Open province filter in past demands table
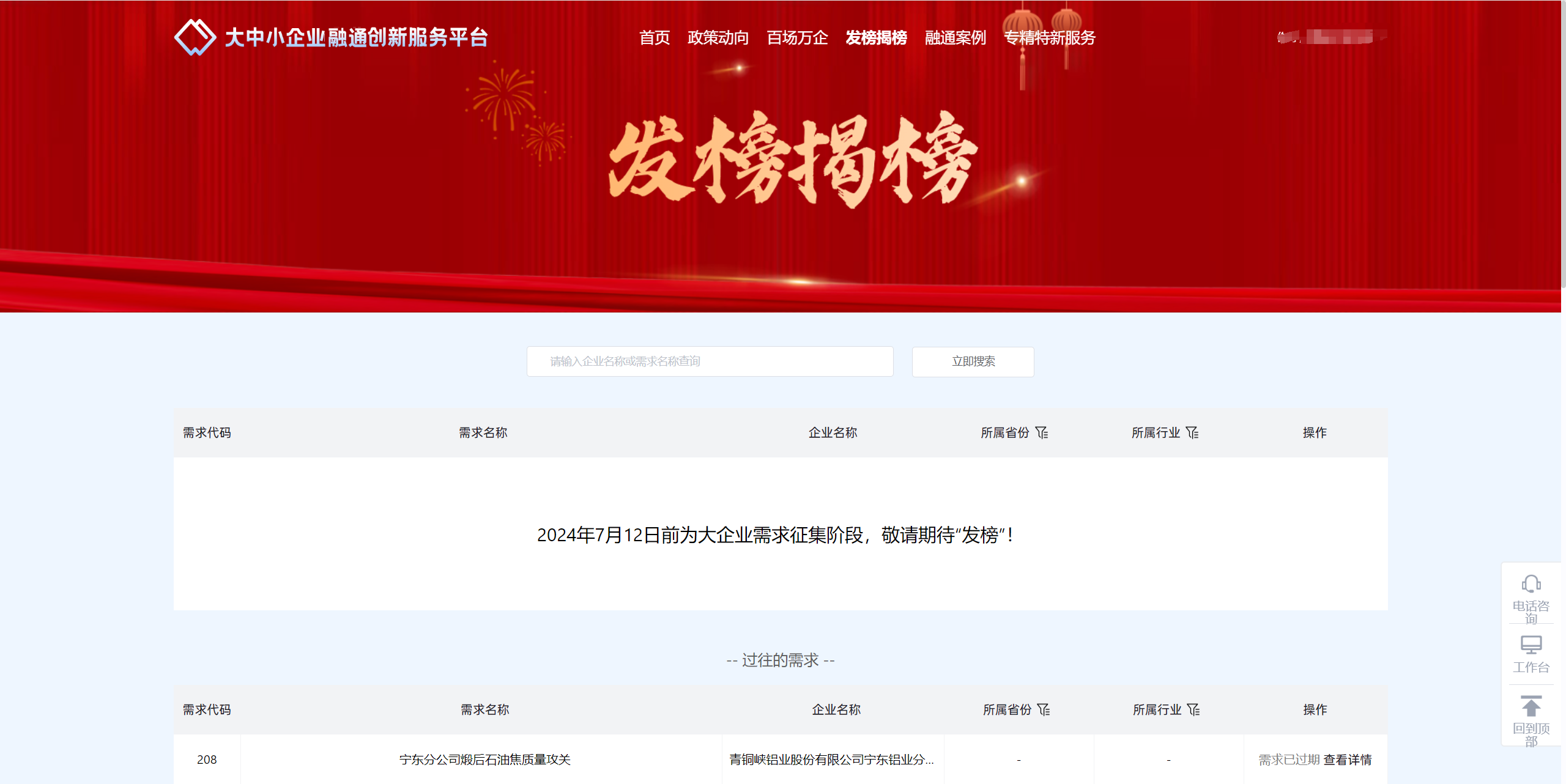Screen dimensions: 1566x784 [1044, 709]
